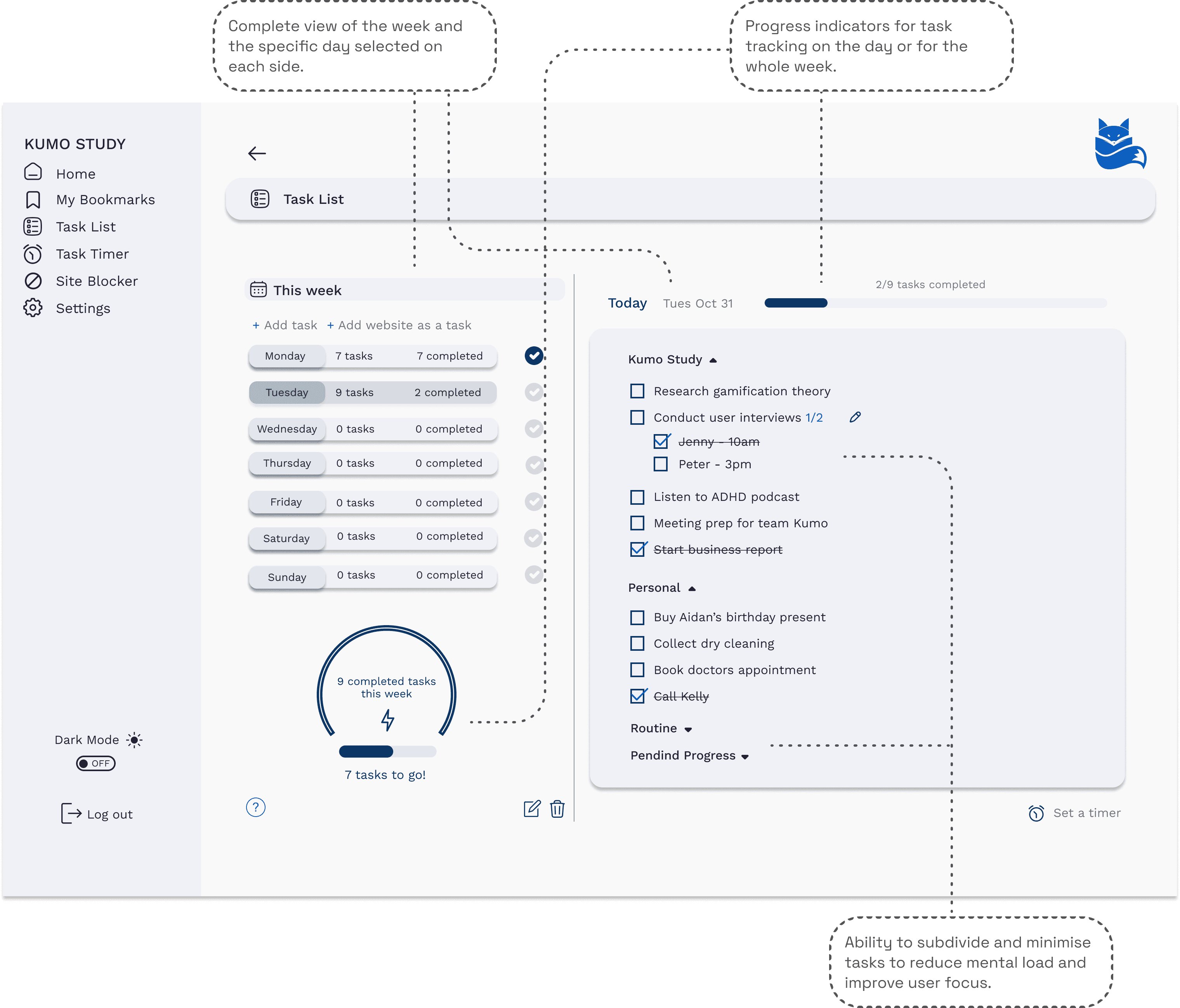
Task: Click the edit list icon beside trash
Action: (532, 808)
